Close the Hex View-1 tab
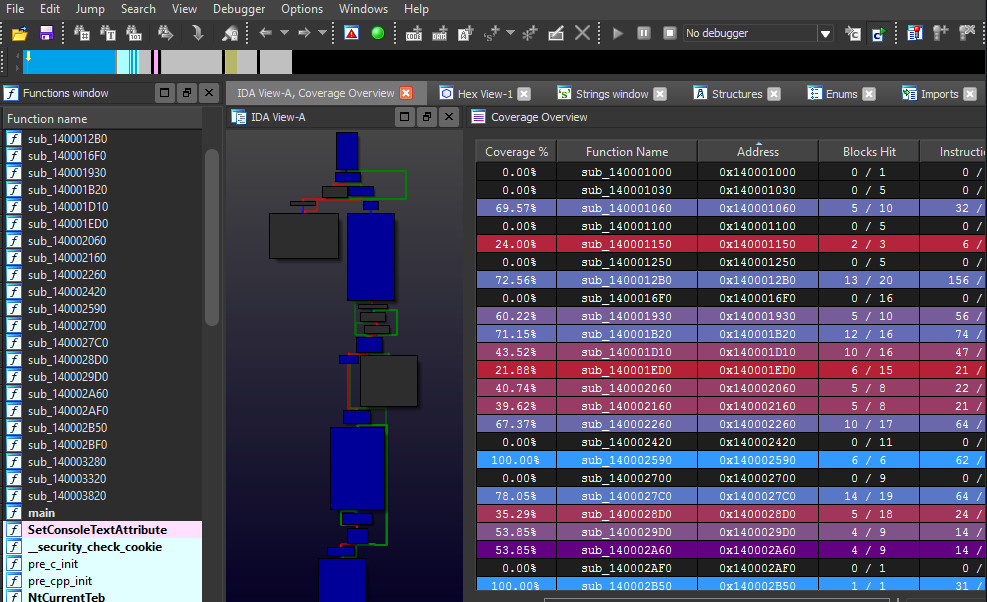This screenshot has height=602, width=987. 526,94
